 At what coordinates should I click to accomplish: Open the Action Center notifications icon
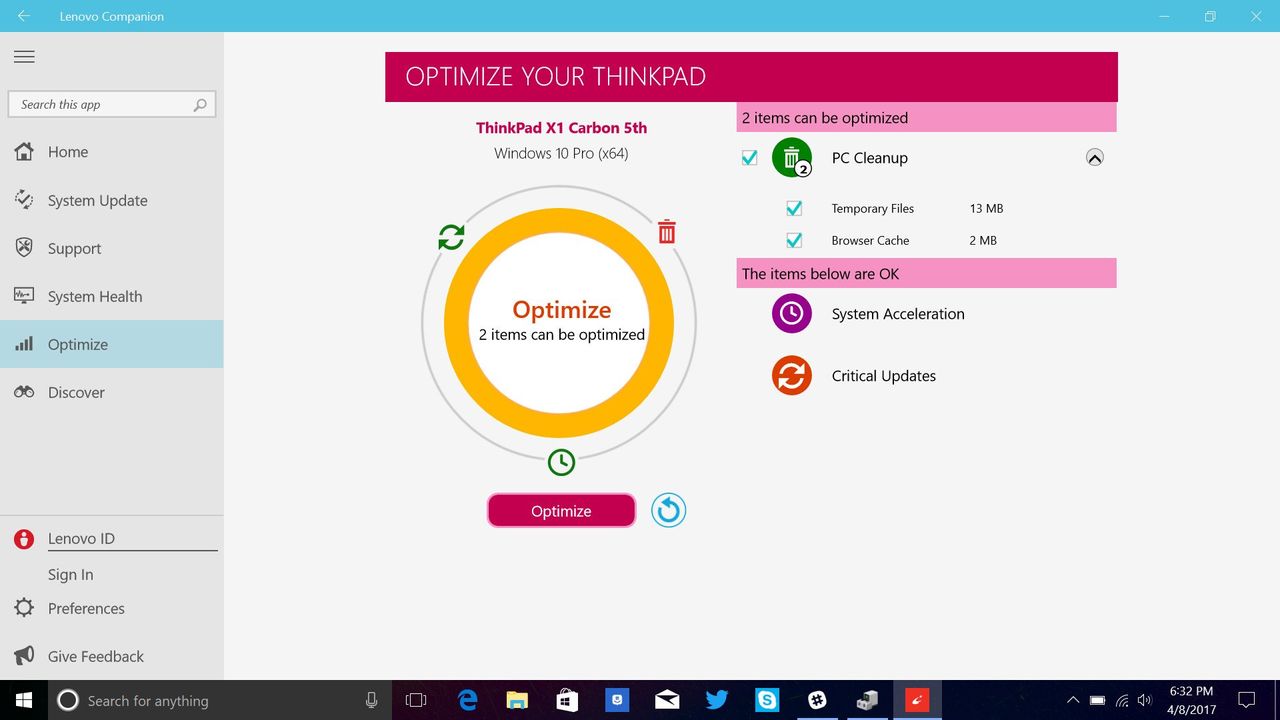click(x=1246, y=700)
